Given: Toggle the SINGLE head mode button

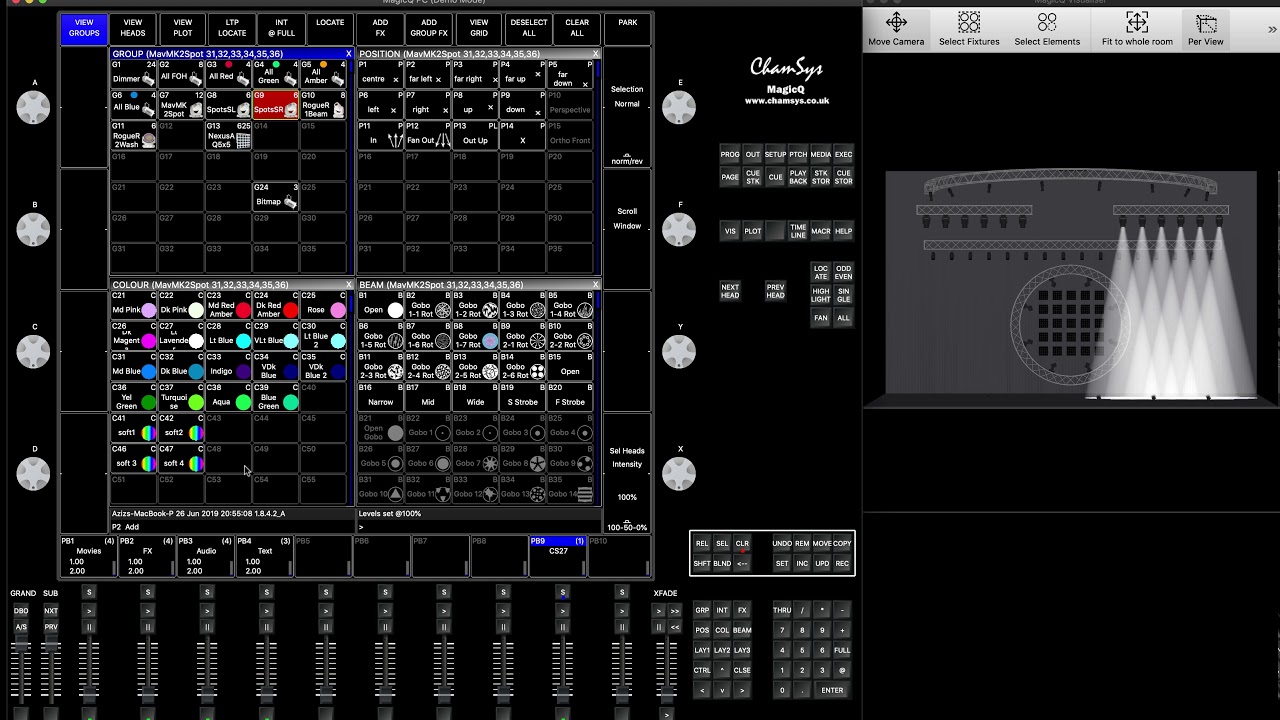Looking at the screenshot, I should click(843, 295).
